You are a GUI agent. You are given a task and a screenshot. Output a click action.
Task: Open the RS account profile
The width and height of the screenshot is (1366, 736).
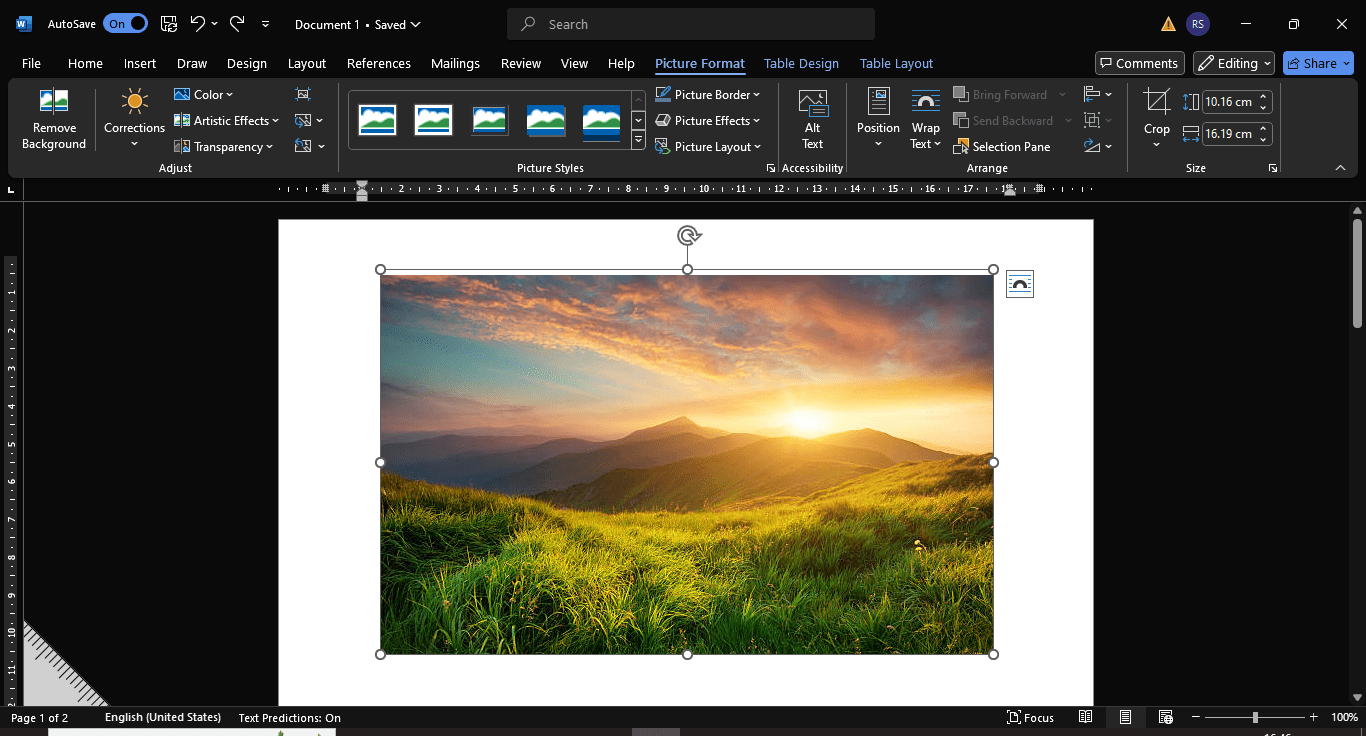(x=1197, y=24)
